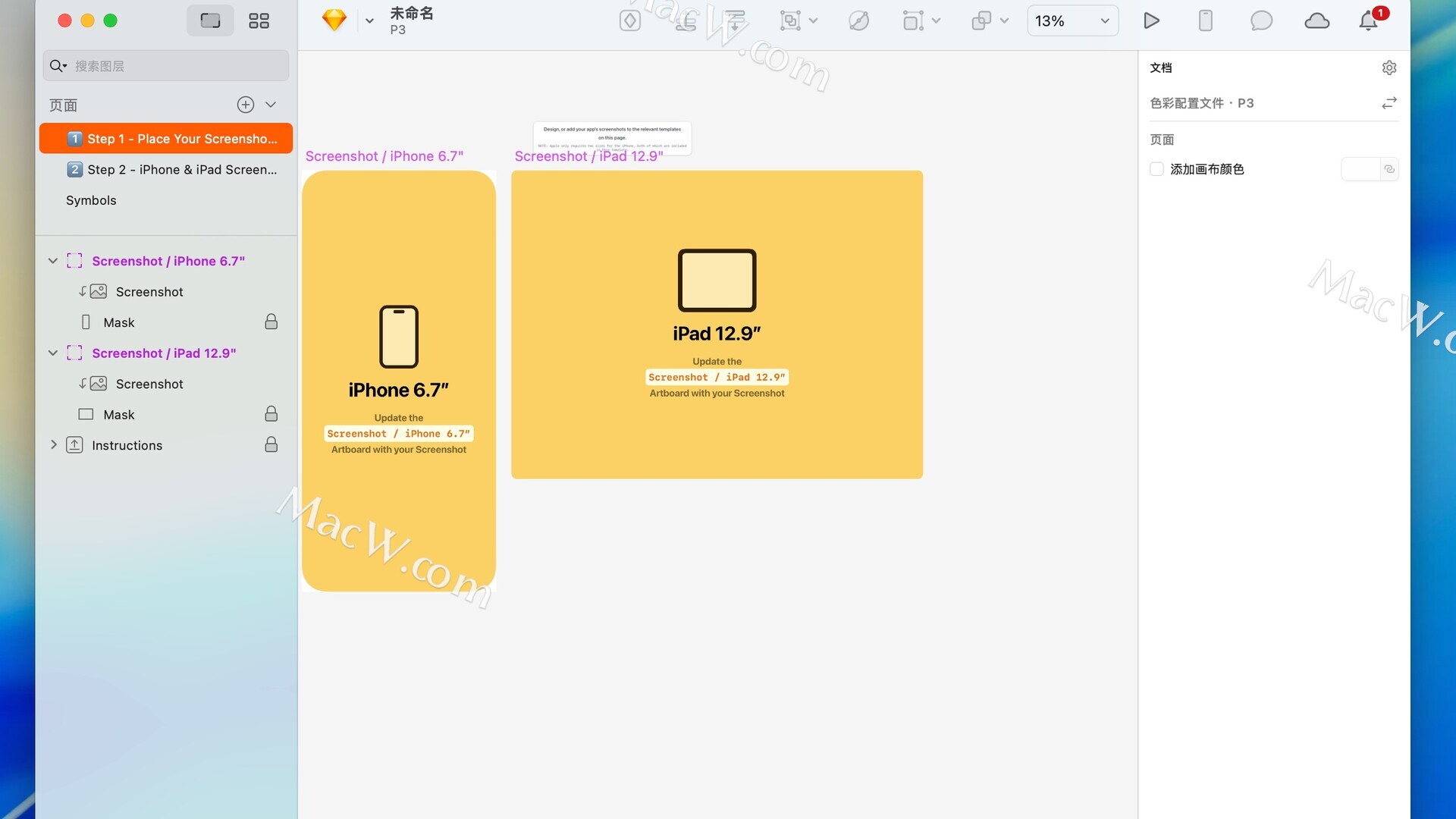1456x819 pixels.
Task: Select the Screenshot layer under iPhone 6.7"
Action: (166, 292)
